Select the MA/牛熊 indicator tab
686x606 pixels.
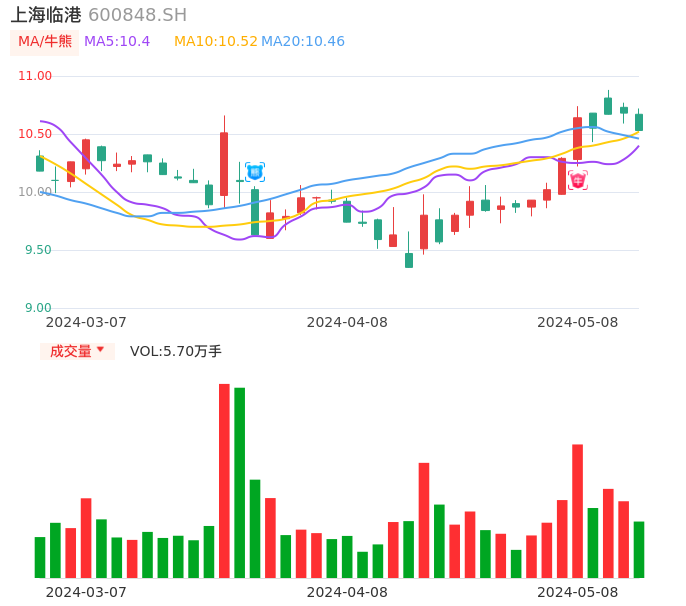[x=45, y=41]
